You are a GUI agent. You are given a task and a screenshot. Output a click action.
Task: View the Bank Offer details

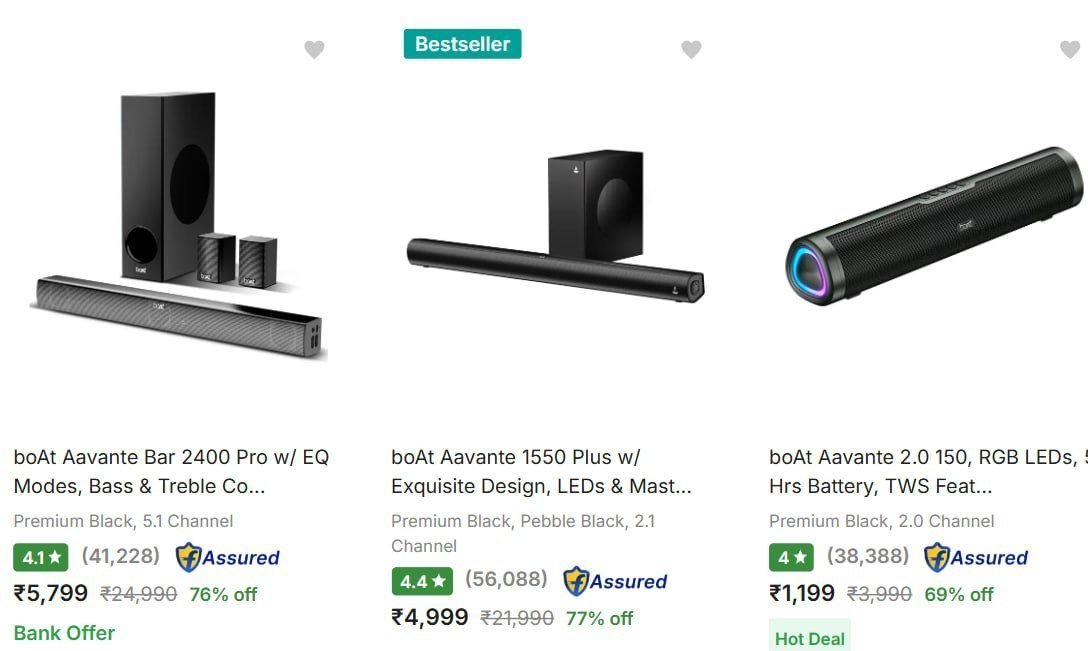click(x=64, y=633)
